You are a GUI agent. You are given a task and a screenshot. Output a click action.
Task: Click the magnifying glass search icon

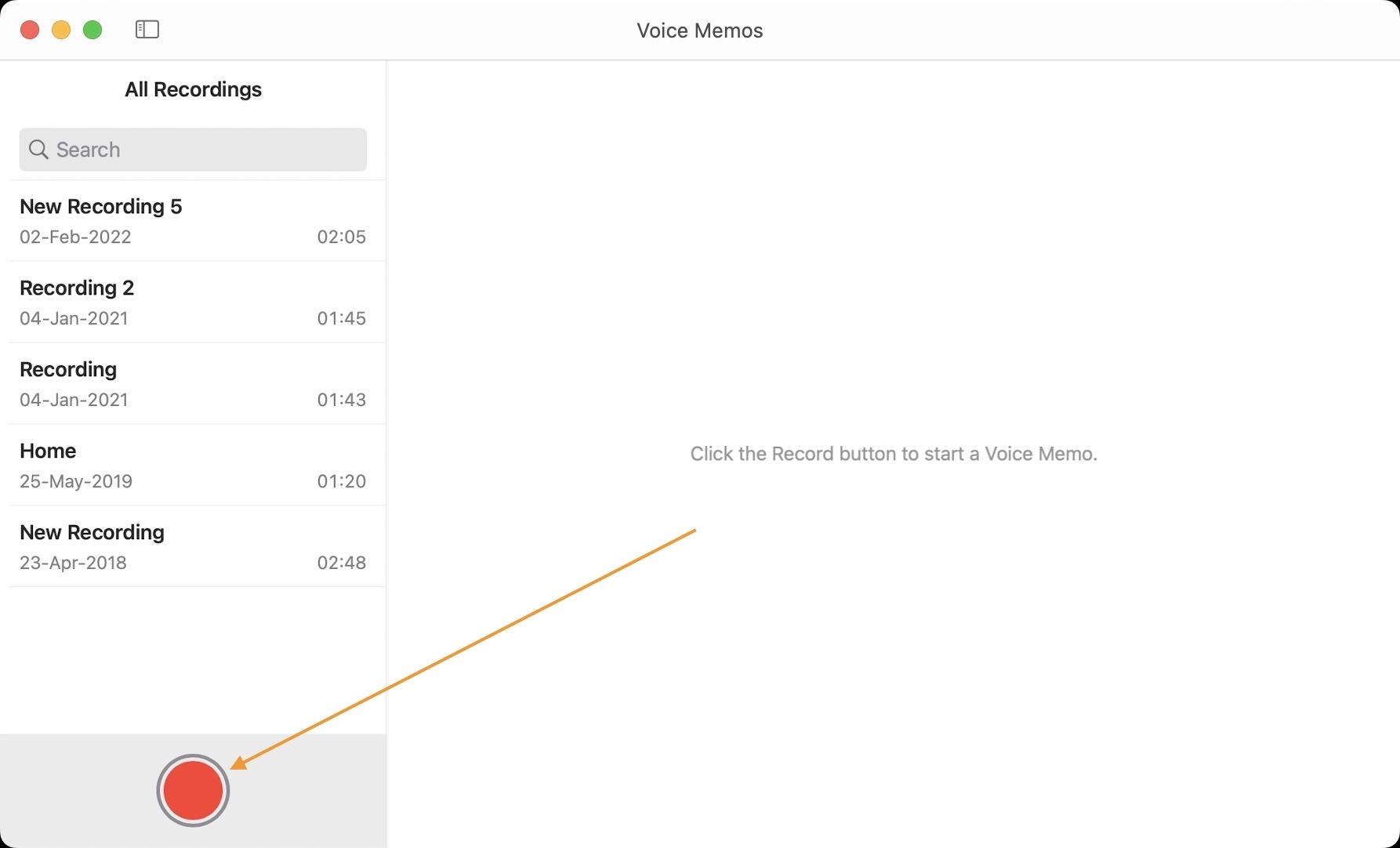[x=38, y=149]
